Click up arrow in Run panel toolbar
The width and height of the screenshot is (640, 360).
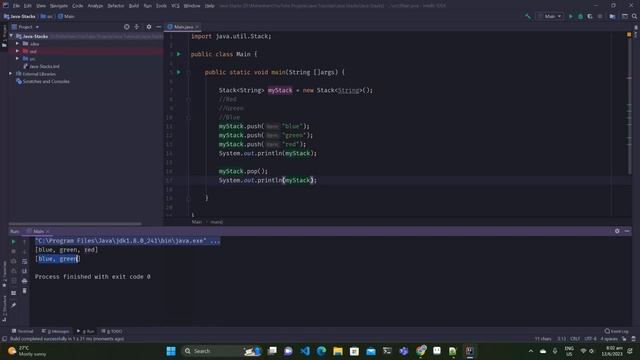pyautogui.click(x=24, y=242)
